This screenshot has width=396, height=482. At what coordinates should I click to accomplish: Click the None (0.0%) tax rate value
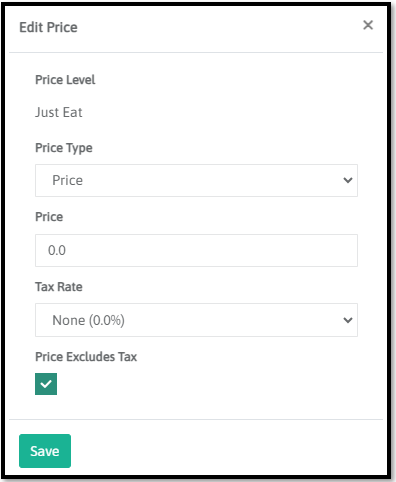[x=88, y=320]
